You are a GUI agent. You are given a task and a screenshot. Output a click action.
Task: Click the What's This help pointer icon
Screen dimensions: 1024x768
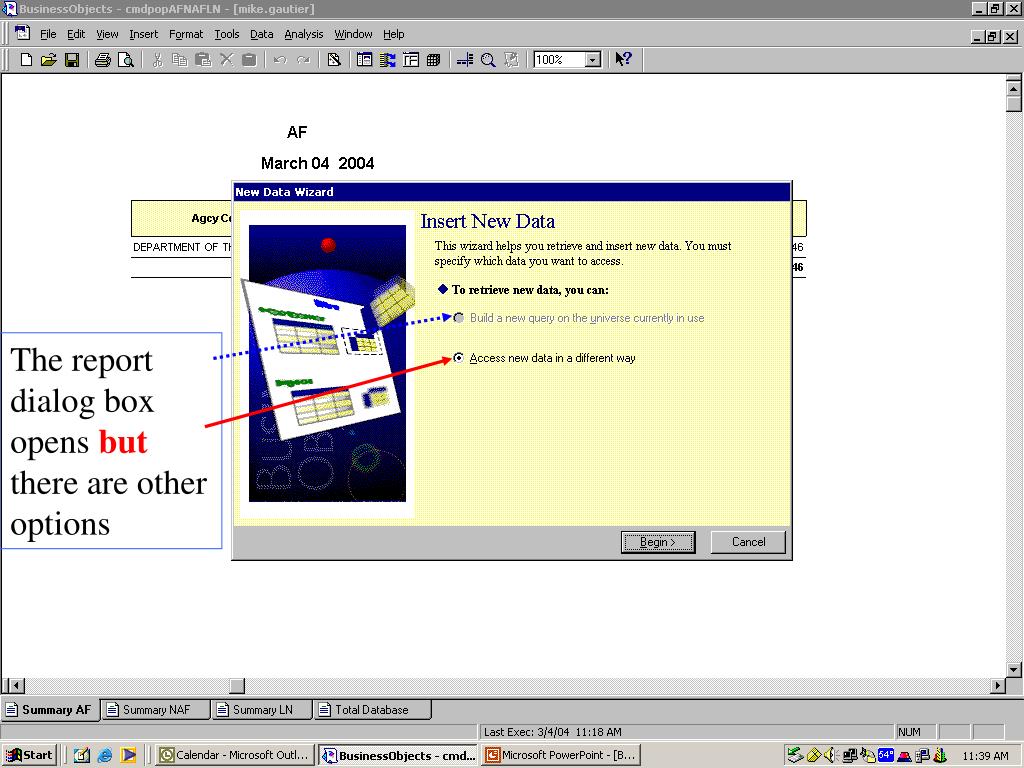624,59
